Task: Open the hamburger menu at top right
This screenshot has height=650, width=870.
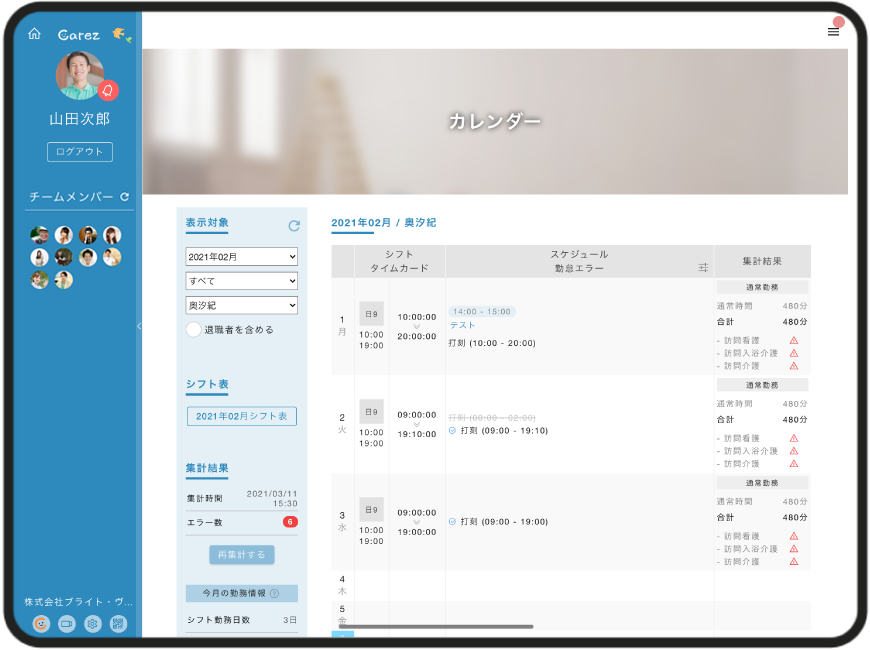Action: (x=833, y=32)
